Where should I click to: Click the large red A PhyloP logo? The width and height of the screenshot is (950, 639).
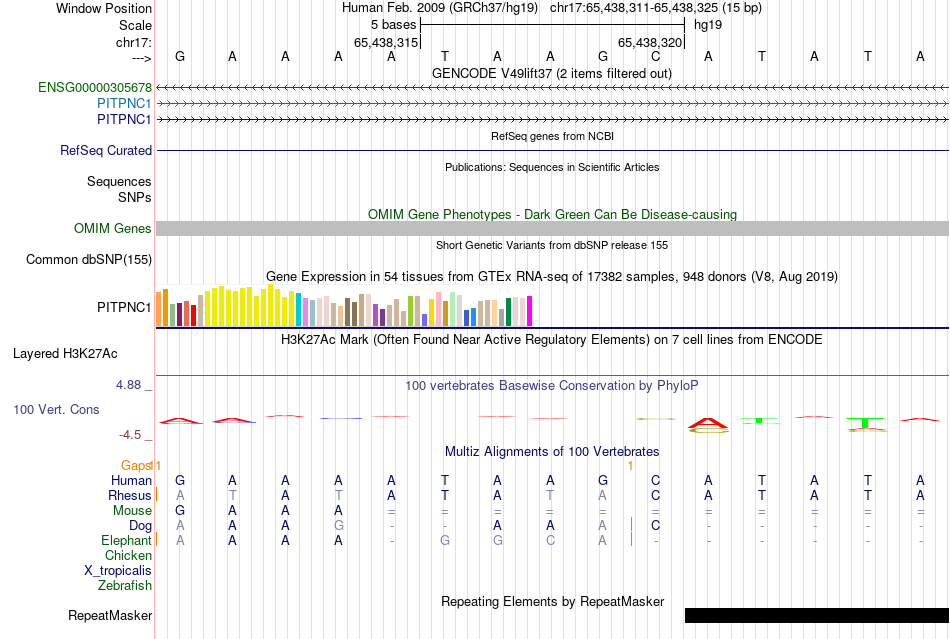(x=708, y=423)
